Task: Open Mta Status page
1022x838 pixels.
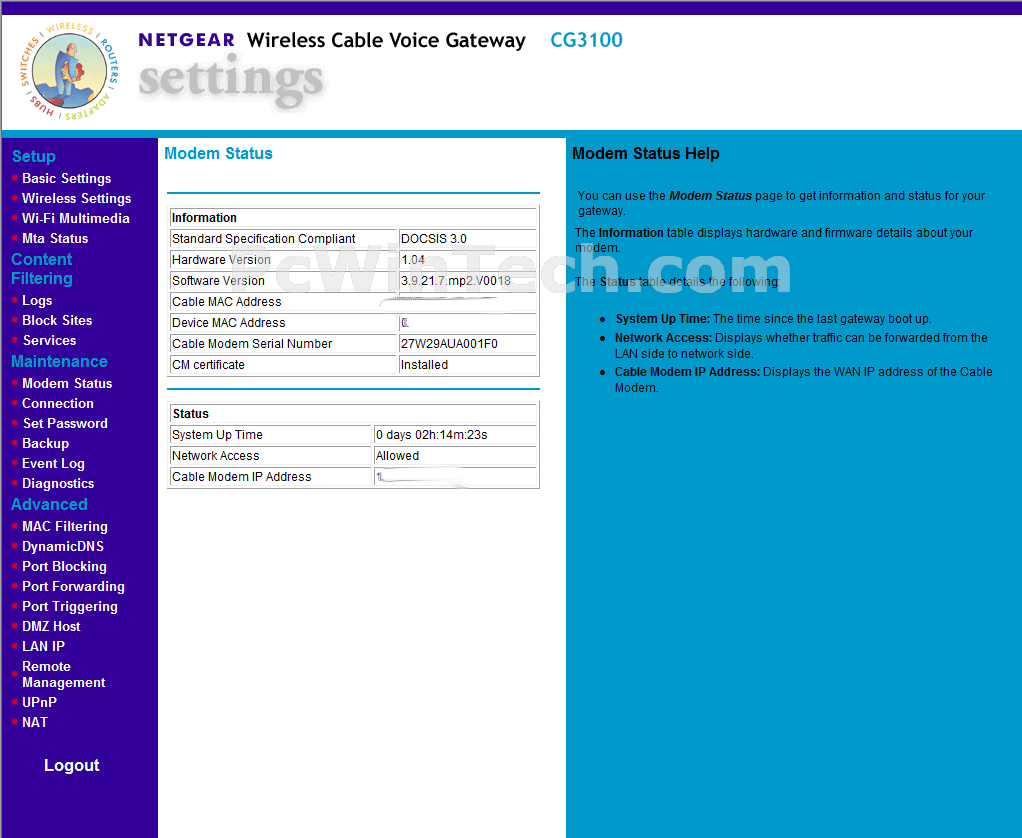Action: click(55, 238)
